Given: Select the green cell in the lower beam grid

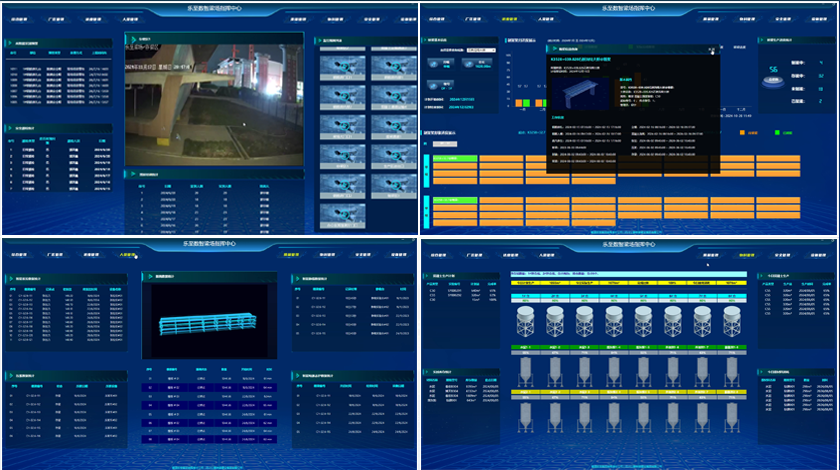Looking at the screenshot, I should pyautogui.click(x=455, y=200).
